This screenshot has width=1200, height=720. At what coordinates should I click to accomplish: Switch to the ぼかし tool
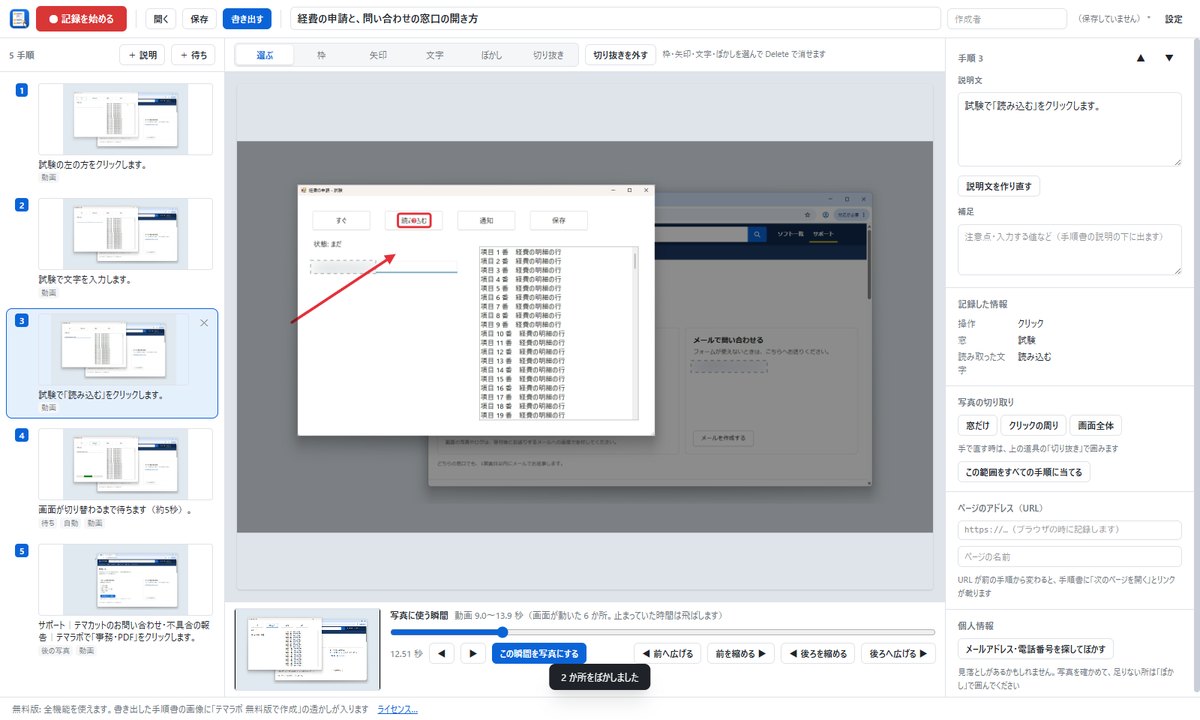click(491, 55)
